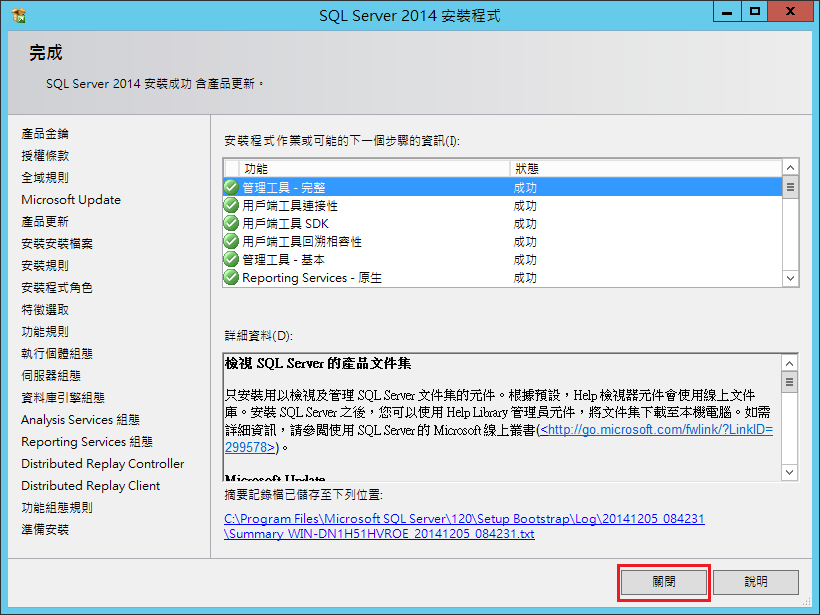
Task: Select the 用戶端工具 SDK row
Action: tap(503, 223)
